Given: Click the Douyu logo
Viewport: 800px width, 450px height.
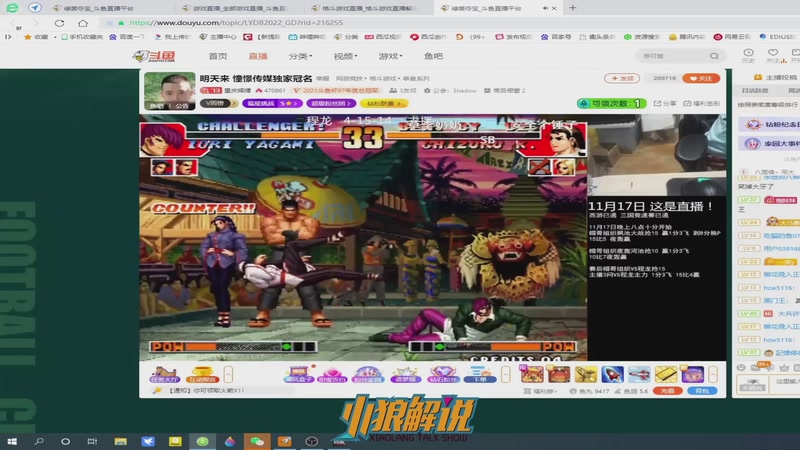Looking at the screenshot, I should [155, 56].
